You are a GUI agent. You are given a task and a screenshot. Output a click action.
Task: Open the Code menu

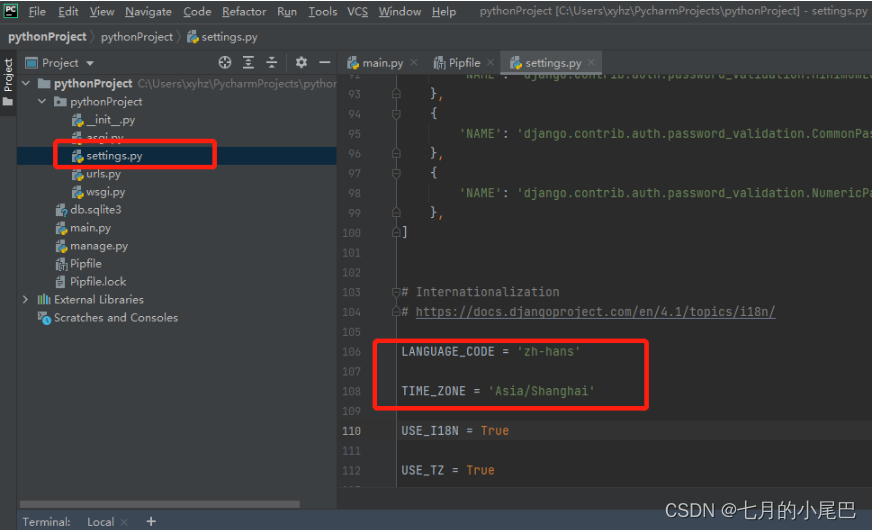197,11
